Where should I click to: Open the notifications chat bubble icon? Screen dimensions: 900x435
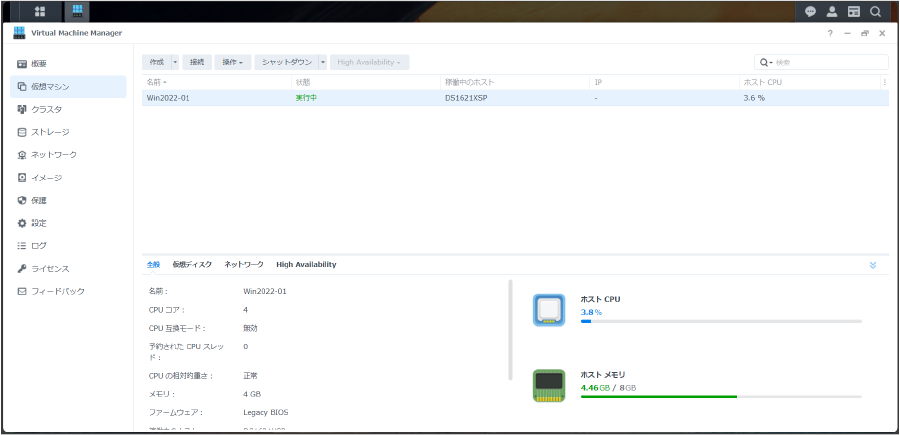pos(810,11)
